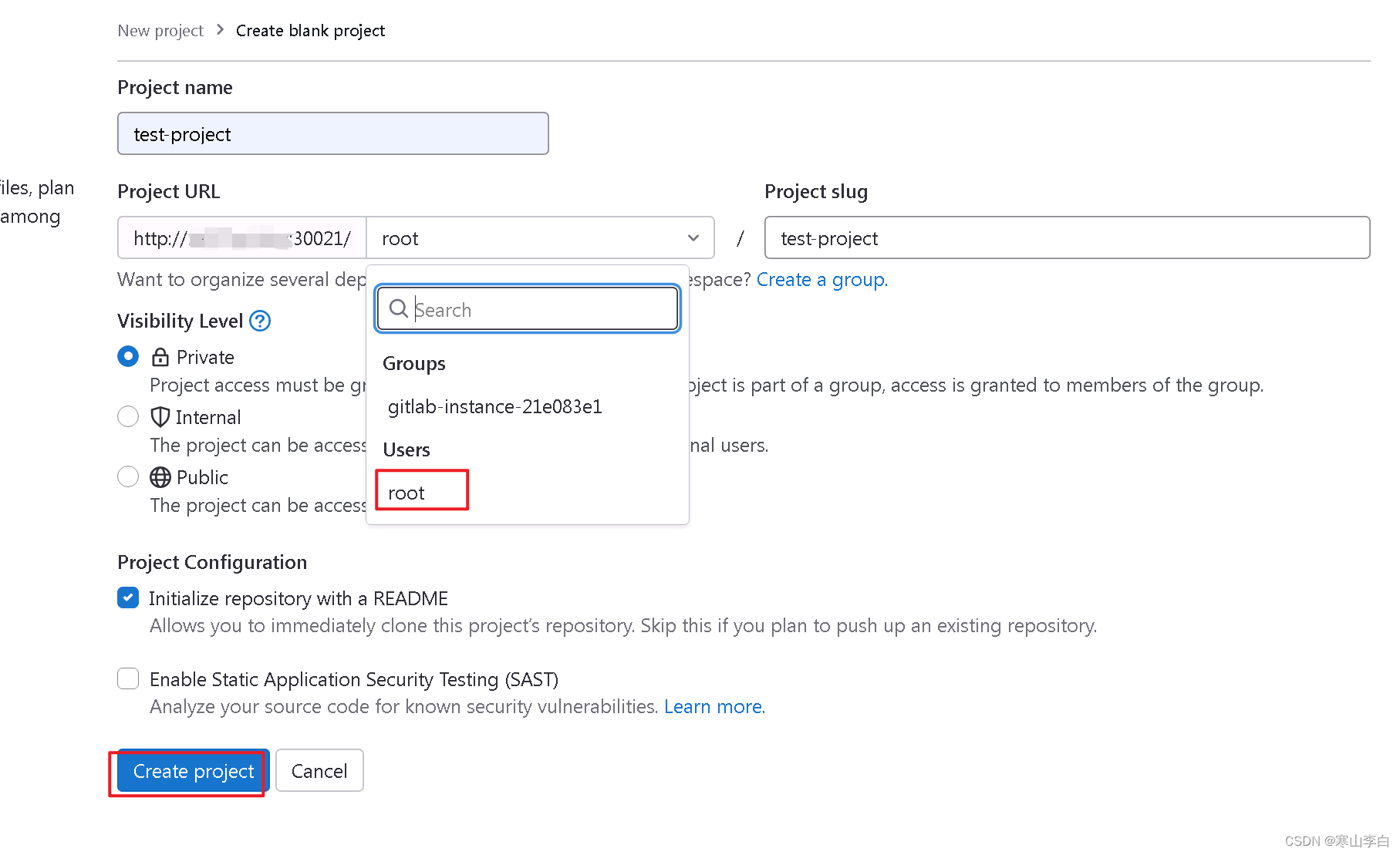The width and height of the screenshot is (1400, 855).
Task: Select the Public visibility radio button
Action: (128, 476)
